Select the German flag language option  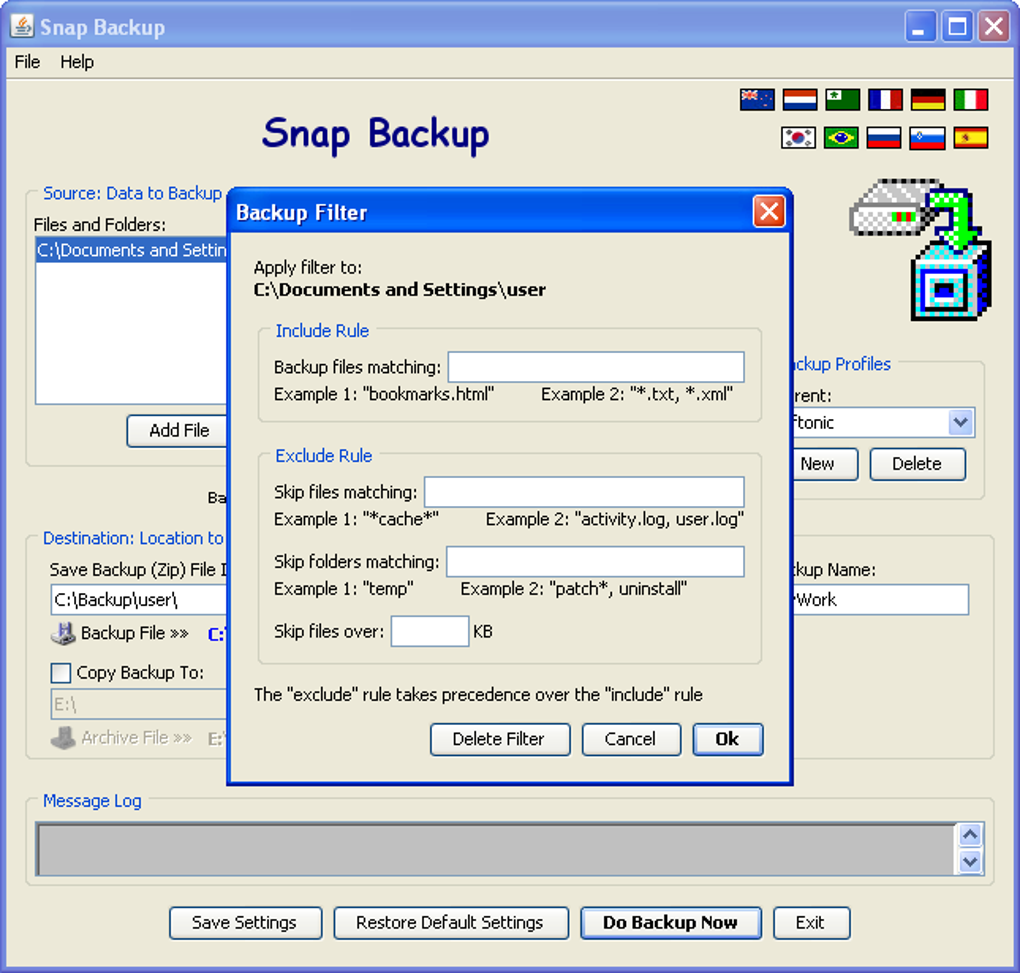(928, 100)
